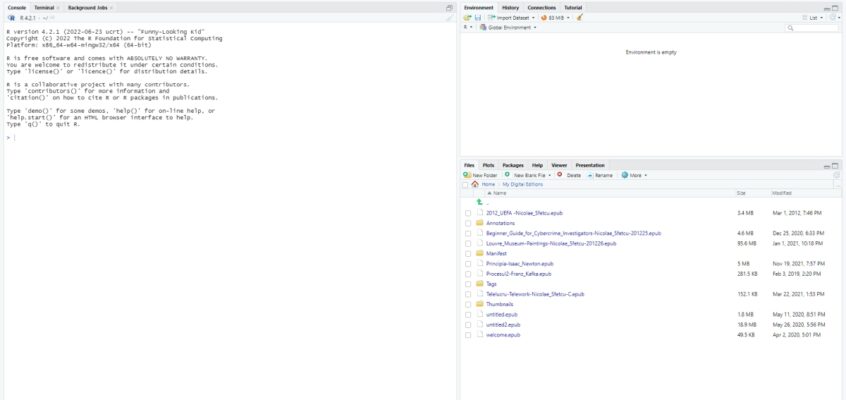Click the New Folder button

point(481,175)
